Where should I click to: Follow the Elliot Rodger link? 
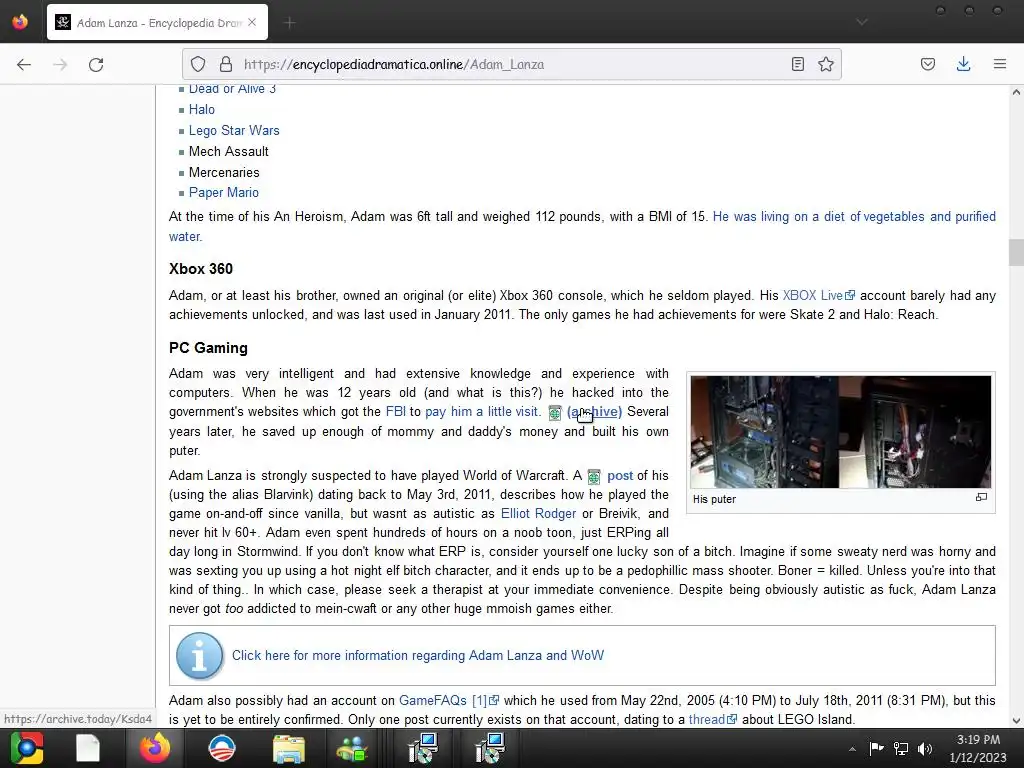pyautogui.click(x=538, y=514)
